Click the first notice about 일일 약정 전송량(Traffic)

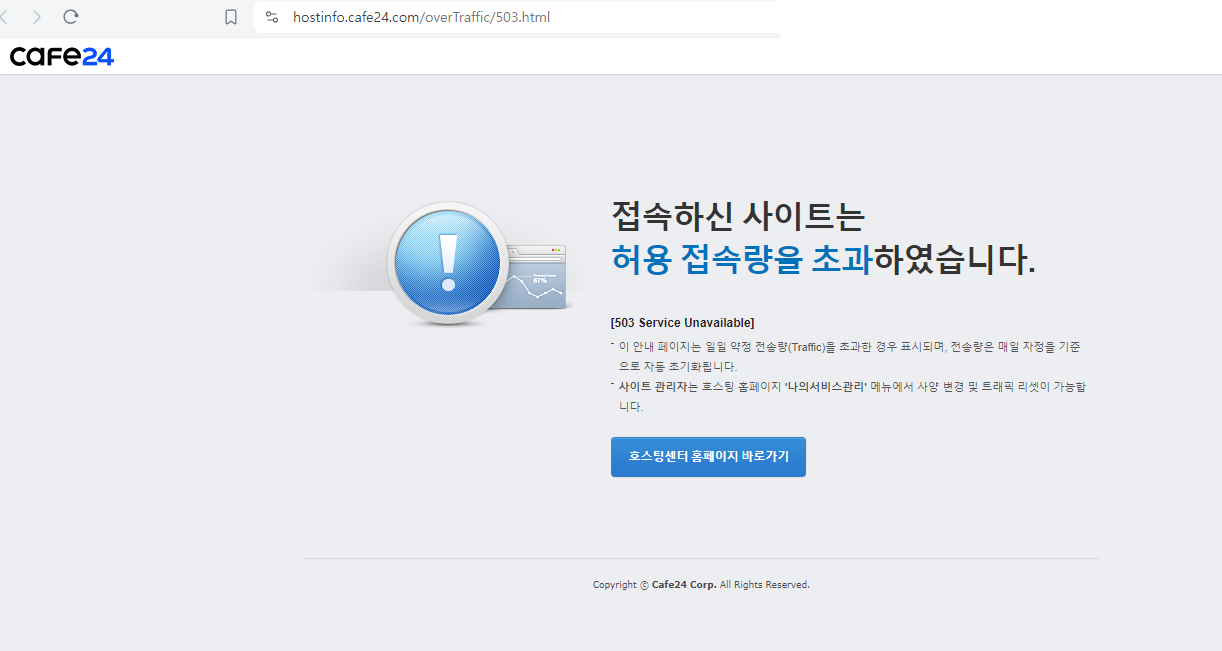(850, 356)
